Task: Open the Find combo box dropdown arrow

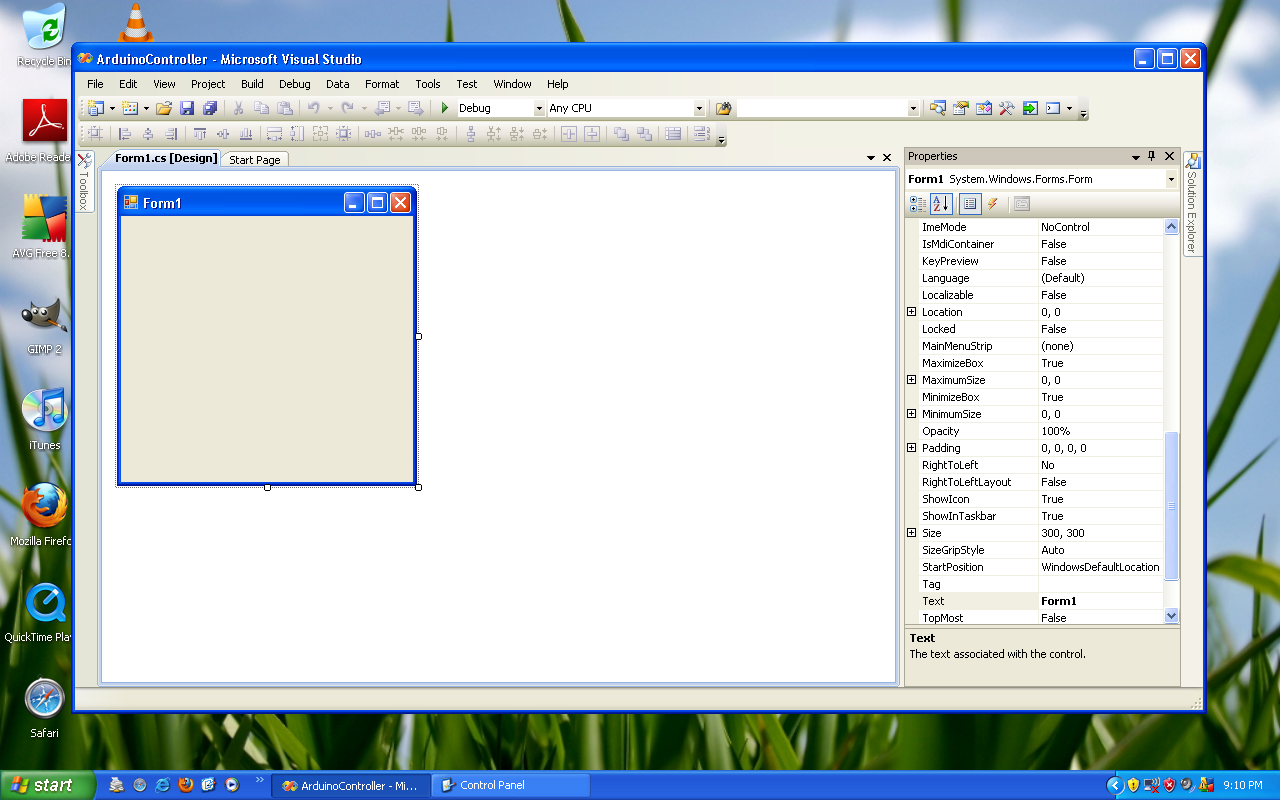Action: point(913,108)
